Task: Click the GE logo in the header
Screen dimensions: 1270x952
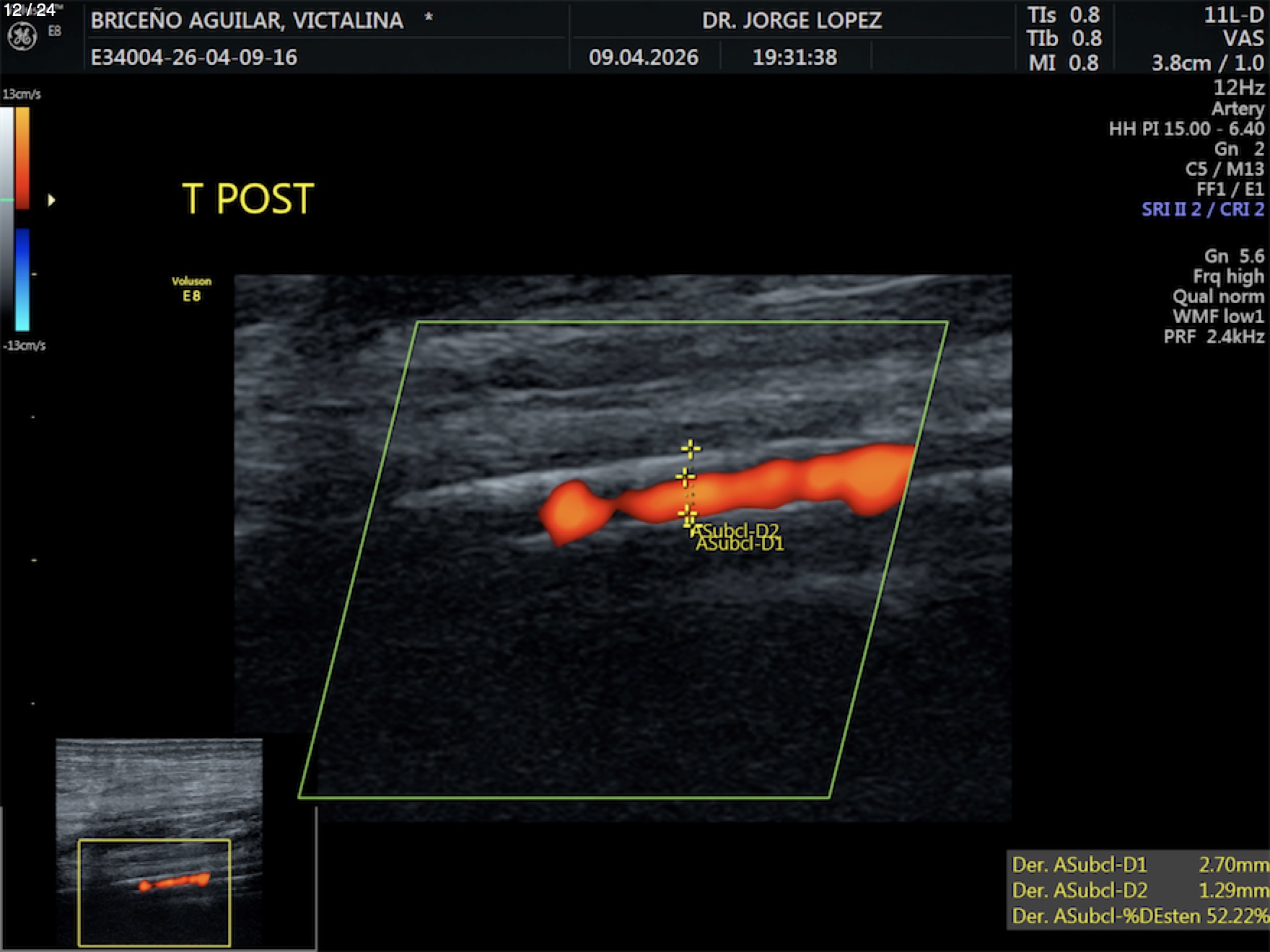Action: point(22,36)
